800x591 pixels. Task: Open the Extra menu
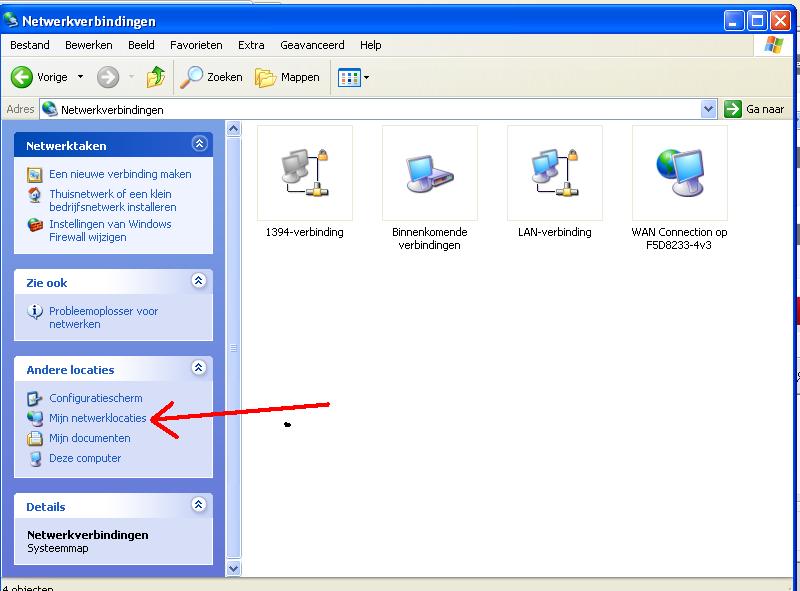(x=251, y=45)
